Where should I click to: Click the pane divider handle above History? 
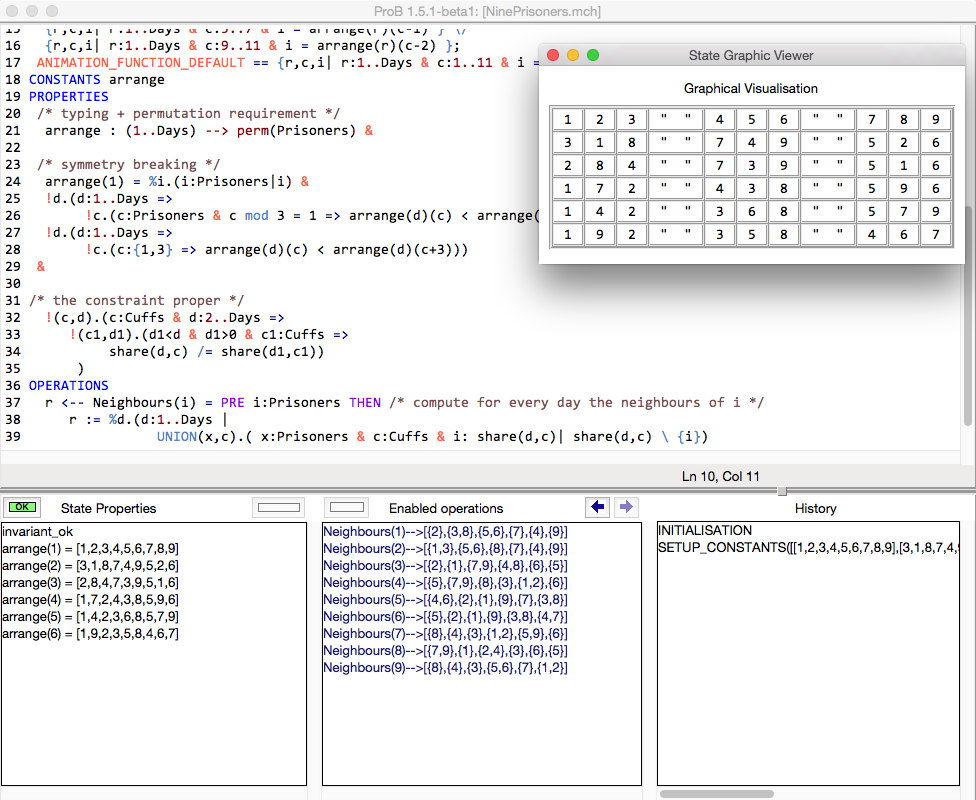[782, 491]
